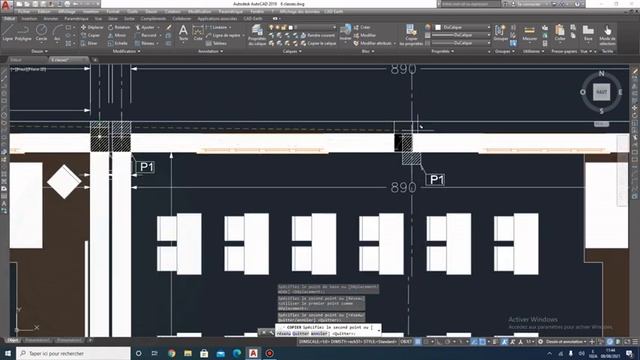The width and height of the screenshot is (640, 360).
Task: Click Créer in the Bloc panel
Action: coord(362,27)
